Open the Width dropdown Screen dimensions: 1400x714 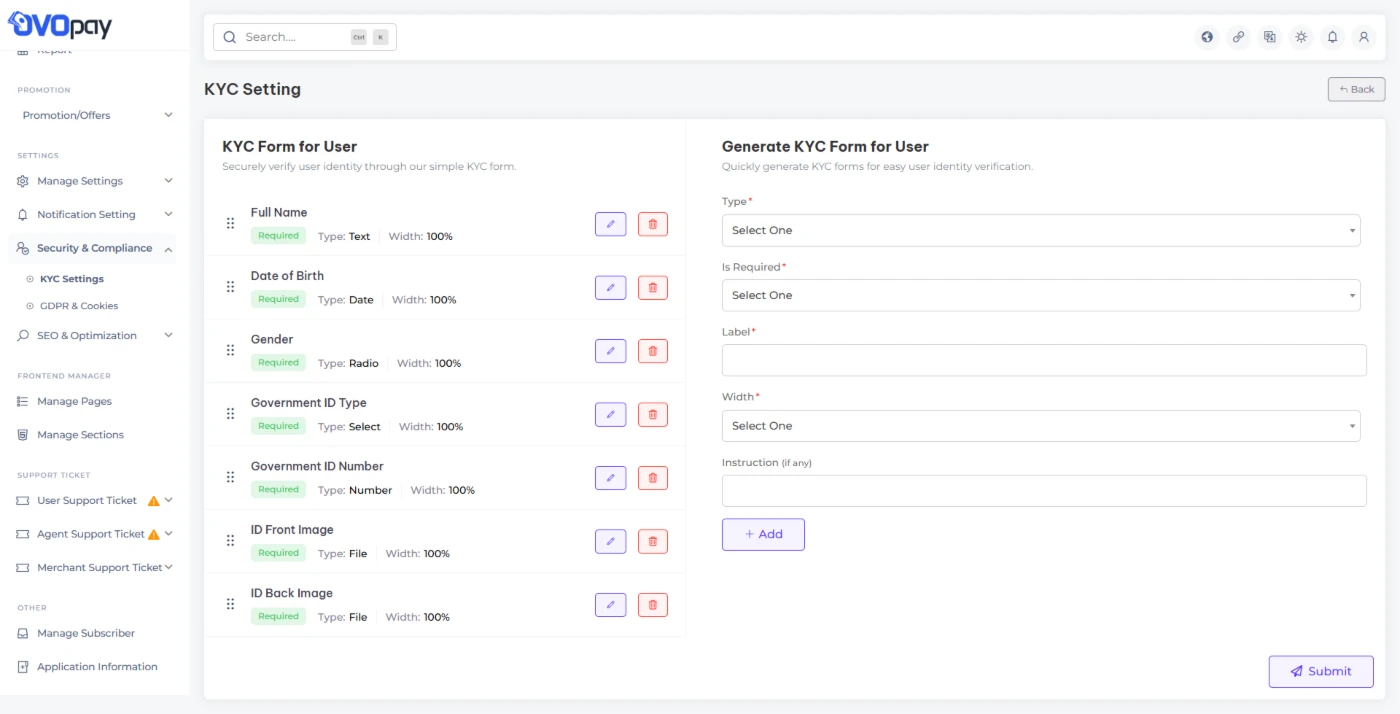click(x=1041, y=425)
